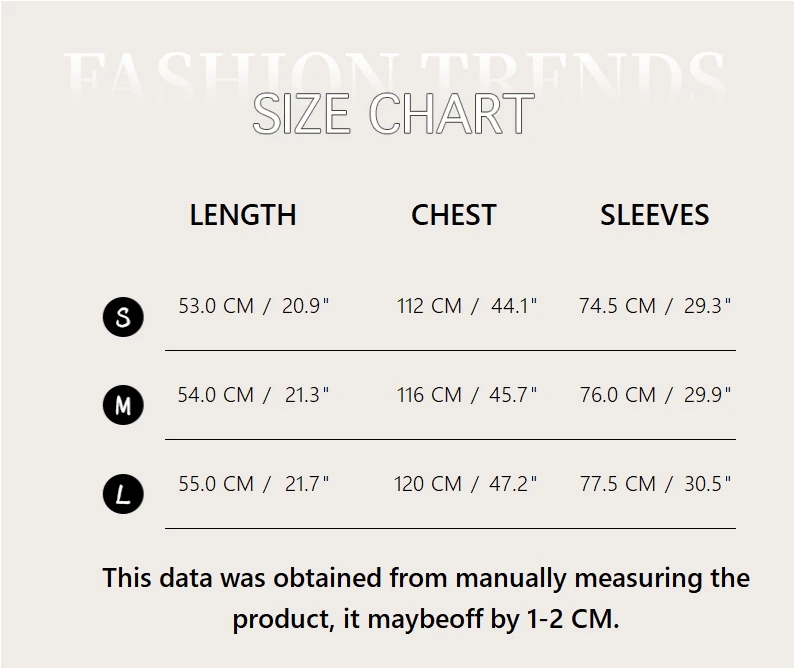Select the LENGTH column header
Image resolution: width=794 pixels, height=668 pixels.
(243, 215)
